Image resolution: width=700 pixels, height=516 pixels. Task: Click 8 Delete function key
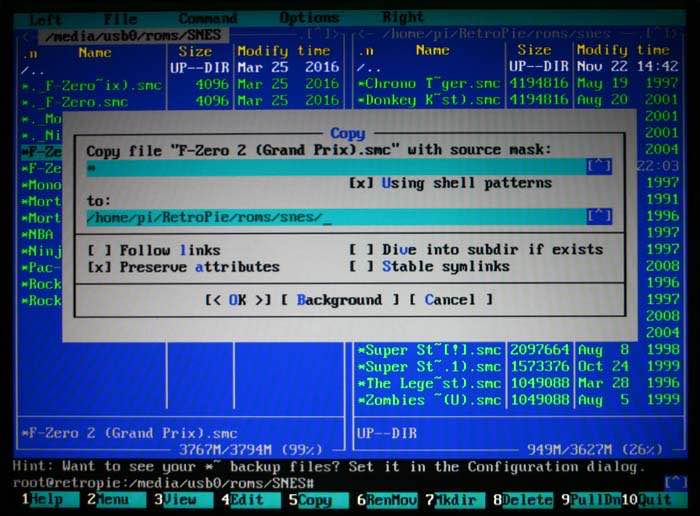click(523, 499)
